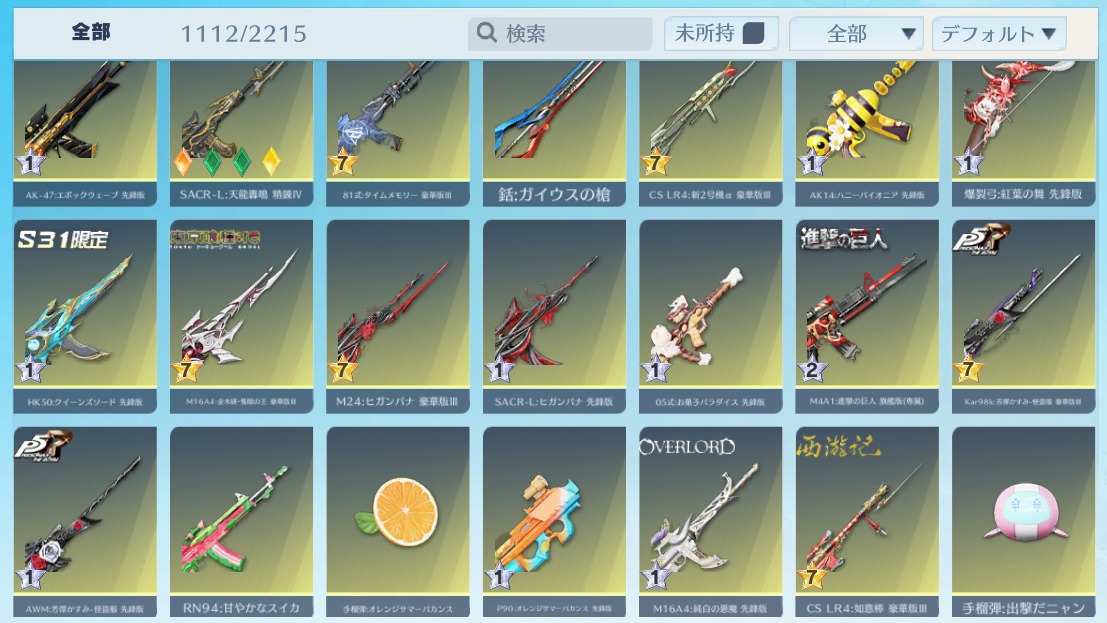This screenshot has height=623, width=1107.
Task: Select the honey bee AK14 weapon skin
Action: (867, 134)
